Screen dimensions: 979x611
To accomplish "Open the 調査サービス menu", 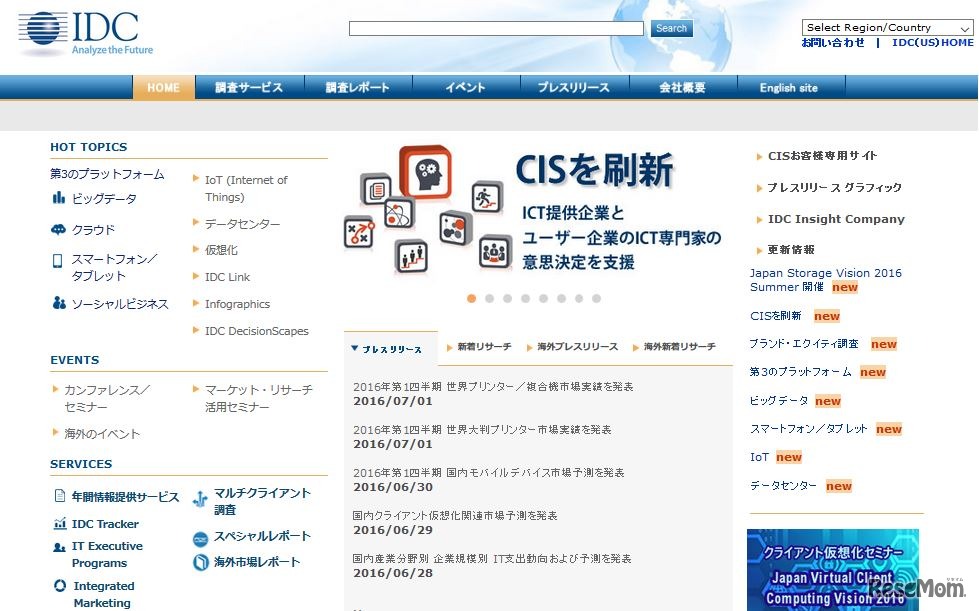I will click(249, 87).
